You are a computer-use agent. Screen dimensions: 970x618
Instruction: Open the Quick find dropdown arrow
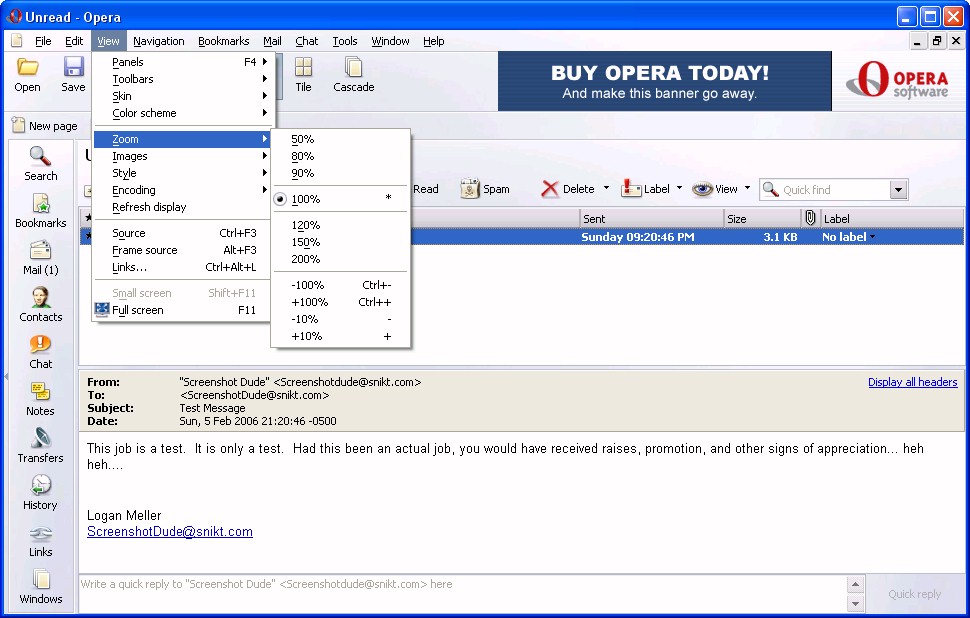[899, 189]
